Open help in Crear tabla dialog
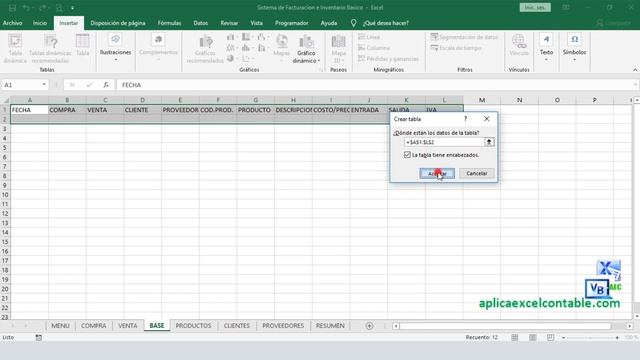 coord(465,119)
